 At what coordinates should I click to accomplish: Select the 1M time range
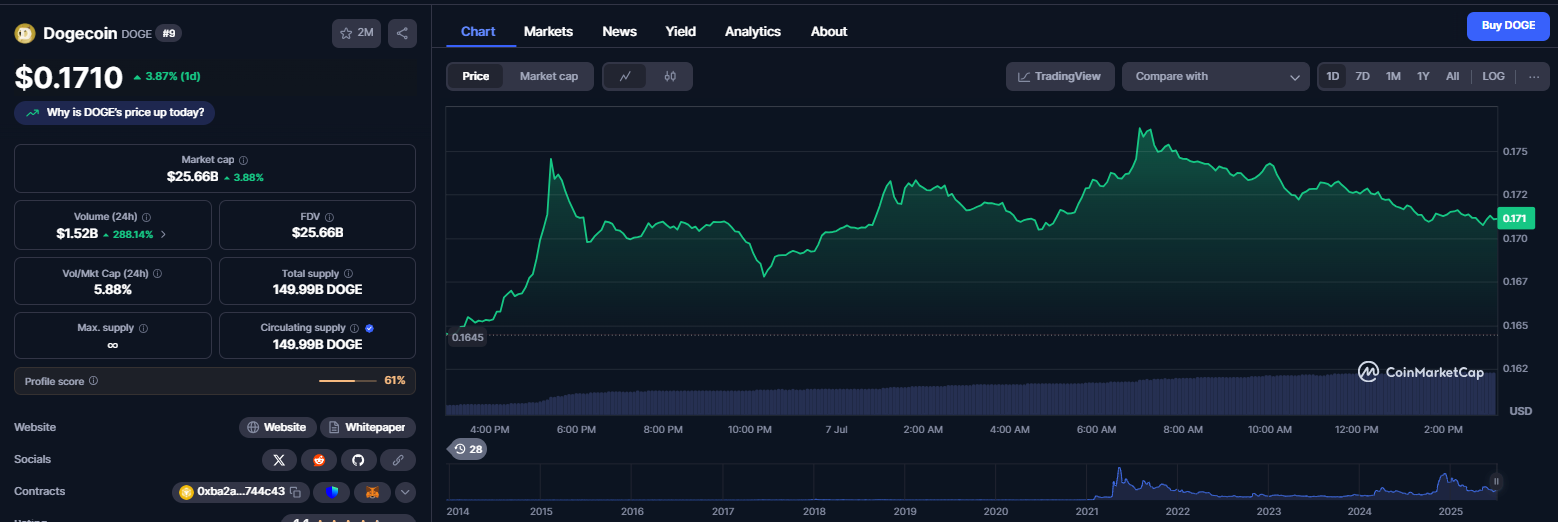point(1393,76)
